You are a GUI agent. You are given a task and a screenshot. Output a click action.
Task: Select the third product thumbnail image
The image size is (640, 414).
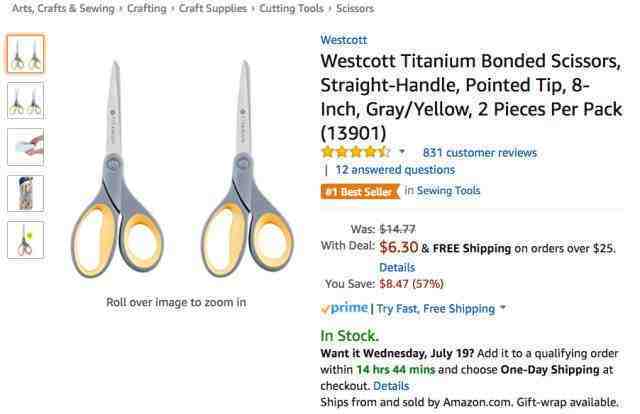(x=25, y=146)
